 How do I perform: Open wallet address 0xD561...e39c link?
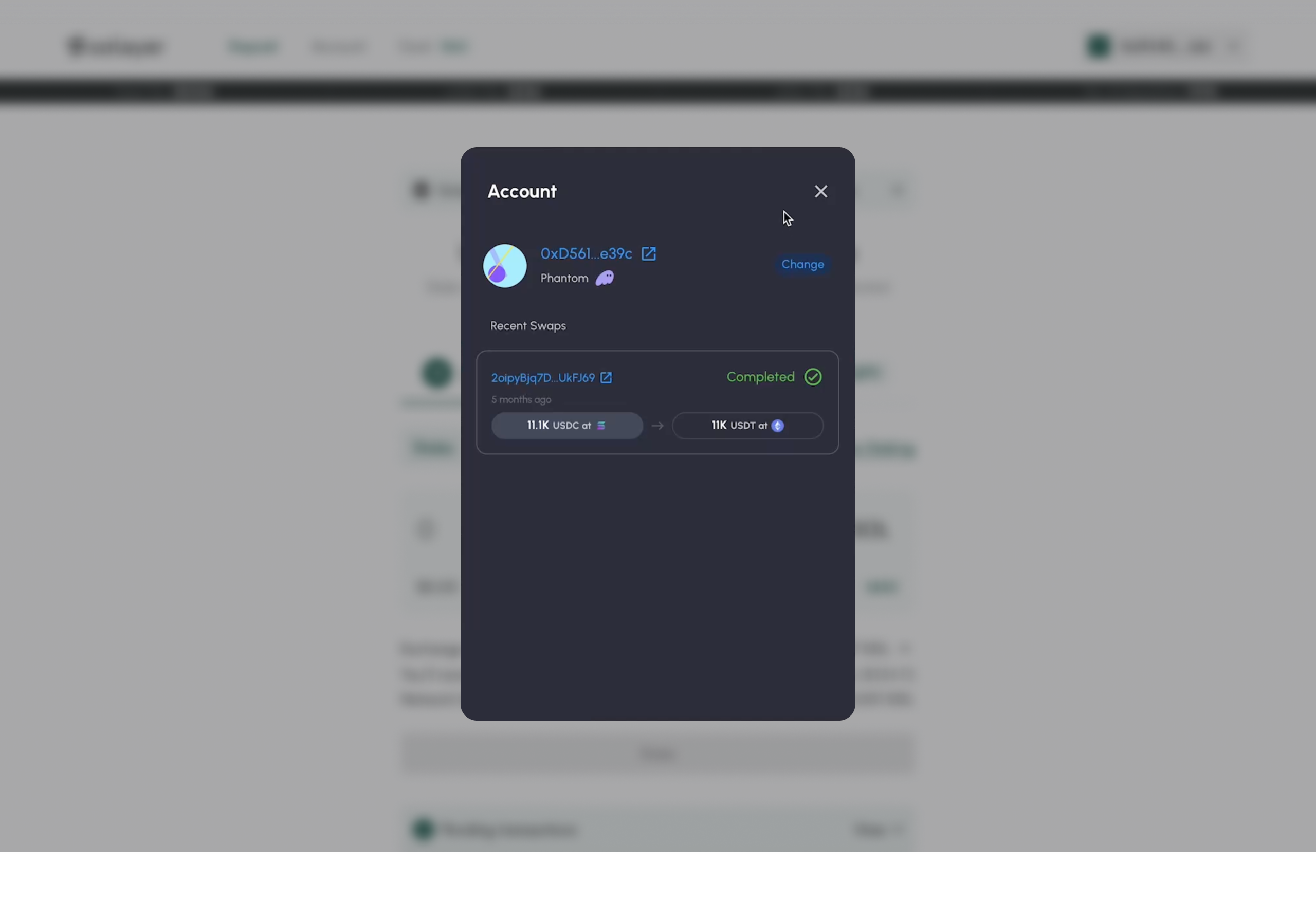(x=586, y=254)
